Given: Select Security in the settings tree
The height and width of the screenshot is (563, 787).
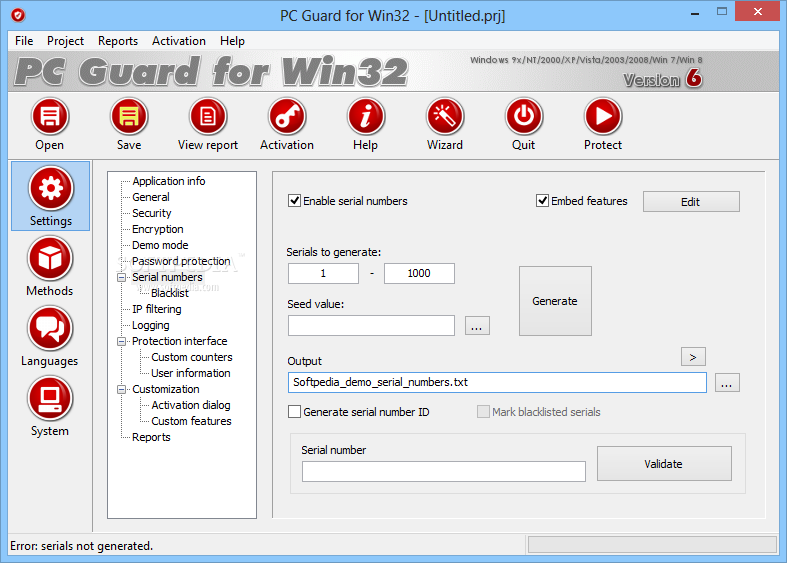Looking at the screenshot, I should pyautogui.click(x=152, y=213).
